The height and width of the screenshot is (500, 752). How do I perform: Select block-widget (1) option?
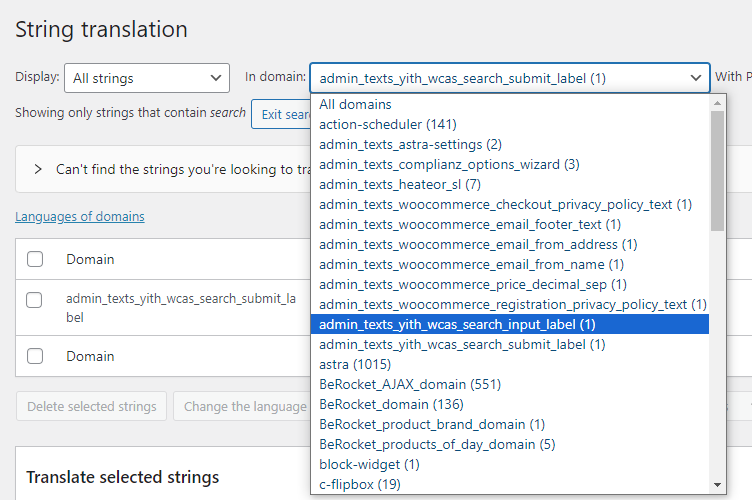509,465
